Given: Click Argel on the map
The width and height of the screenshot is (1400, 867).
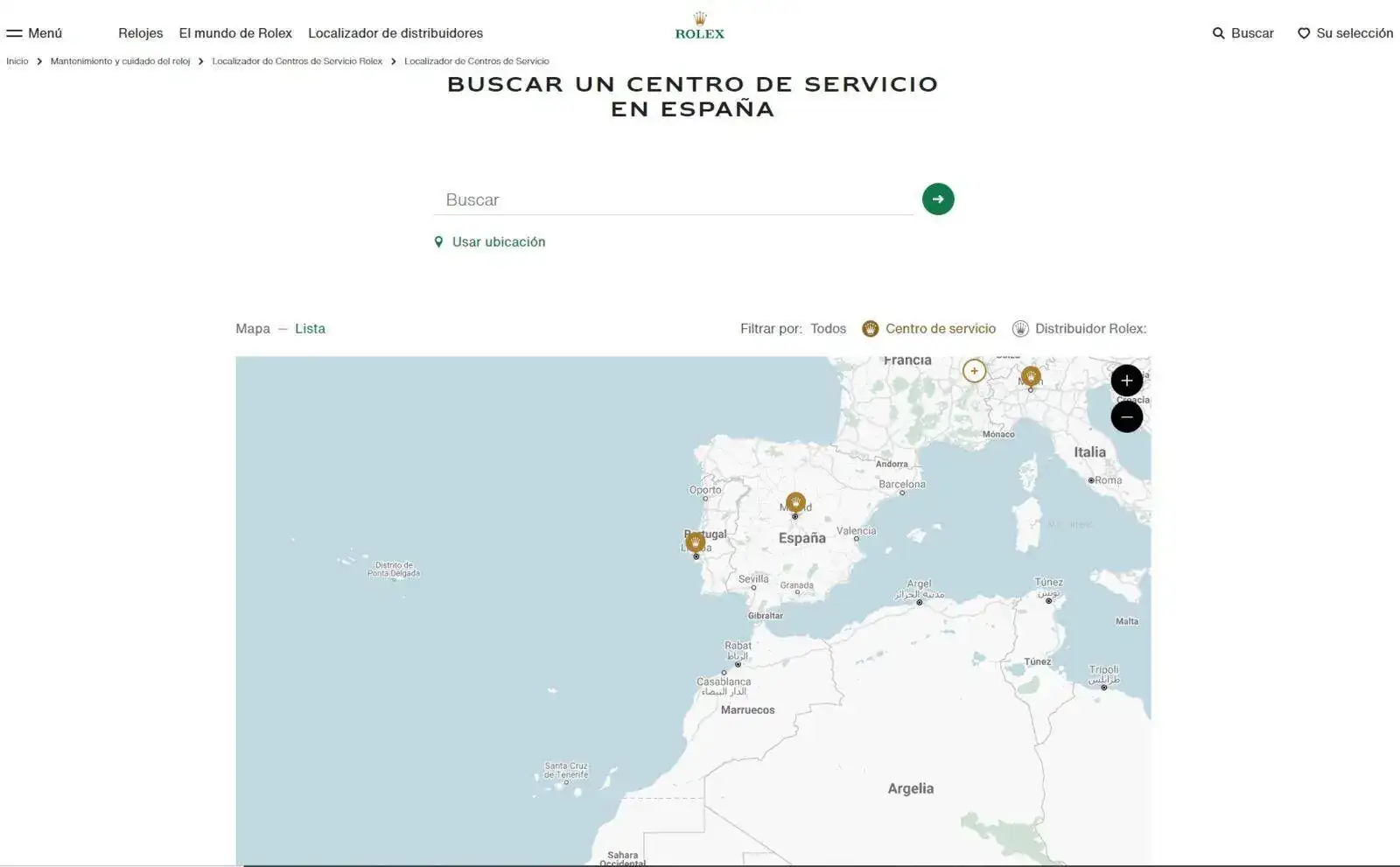Looking at the screenshot, I should [x=920, y=584].
